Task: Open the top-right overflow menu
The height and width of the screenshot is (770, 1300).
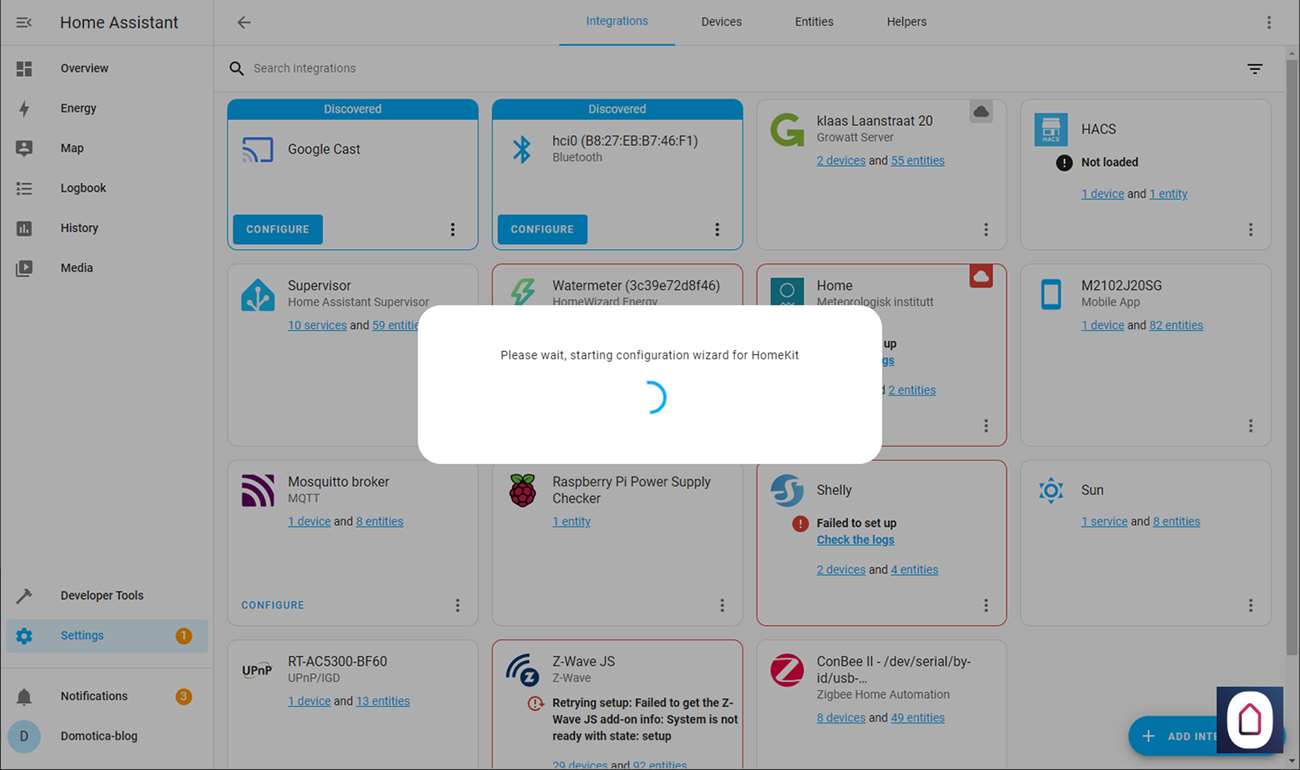Action: (x=1269, y=22)
